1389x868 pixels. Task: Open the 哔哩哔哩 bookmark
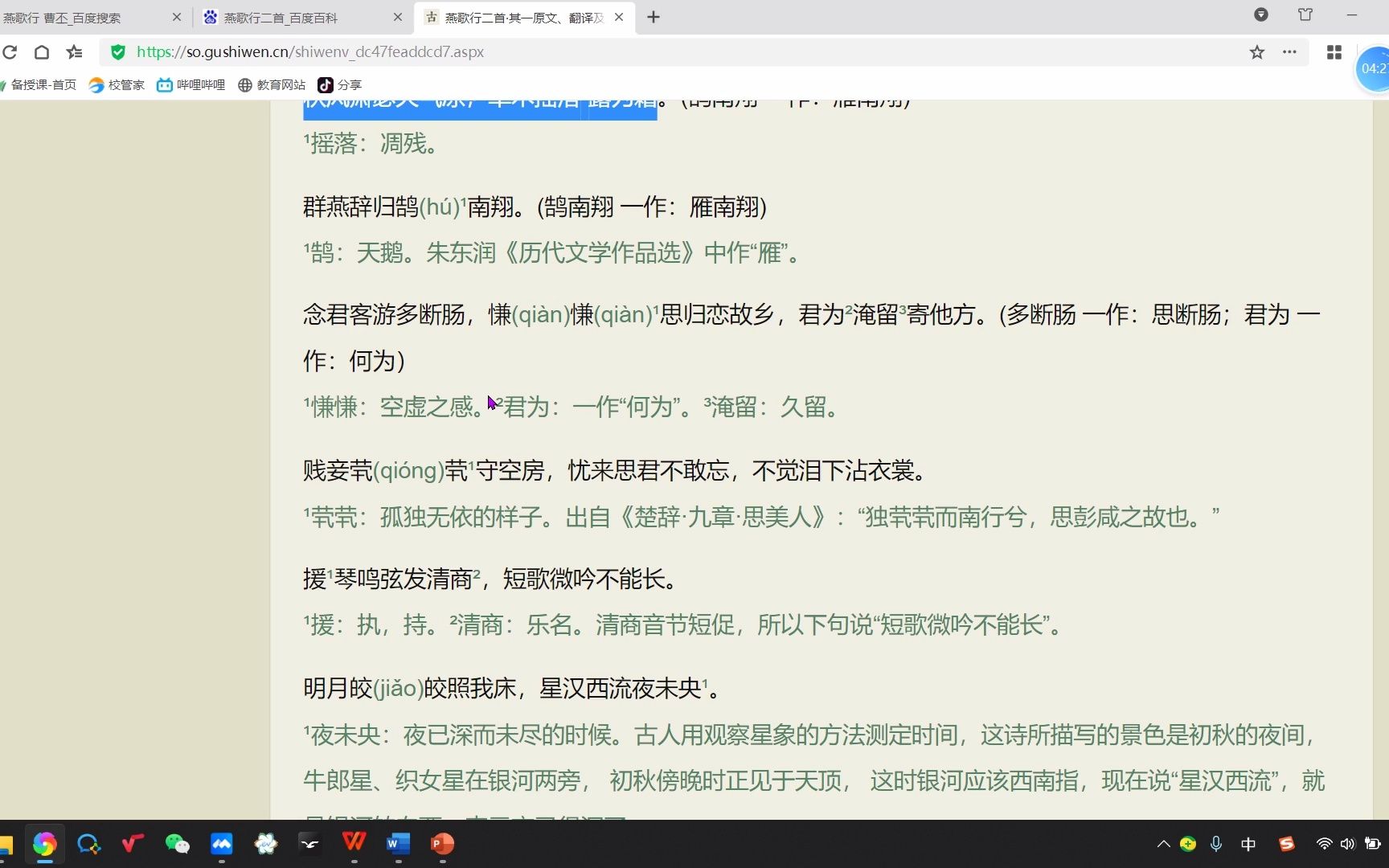[x=191, y=84]
